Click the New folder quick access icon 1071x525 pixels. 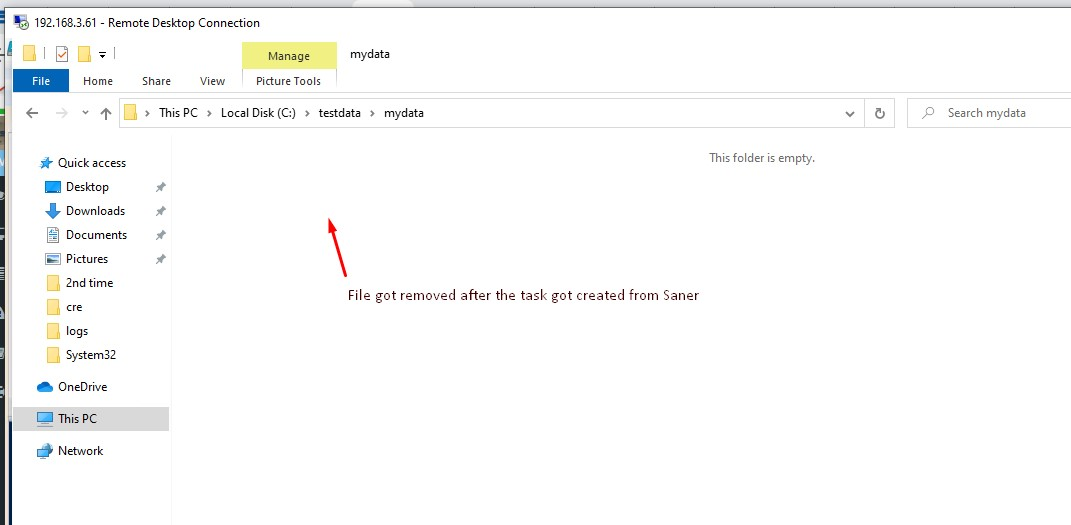pyautogui.click(x=85, y=54)
